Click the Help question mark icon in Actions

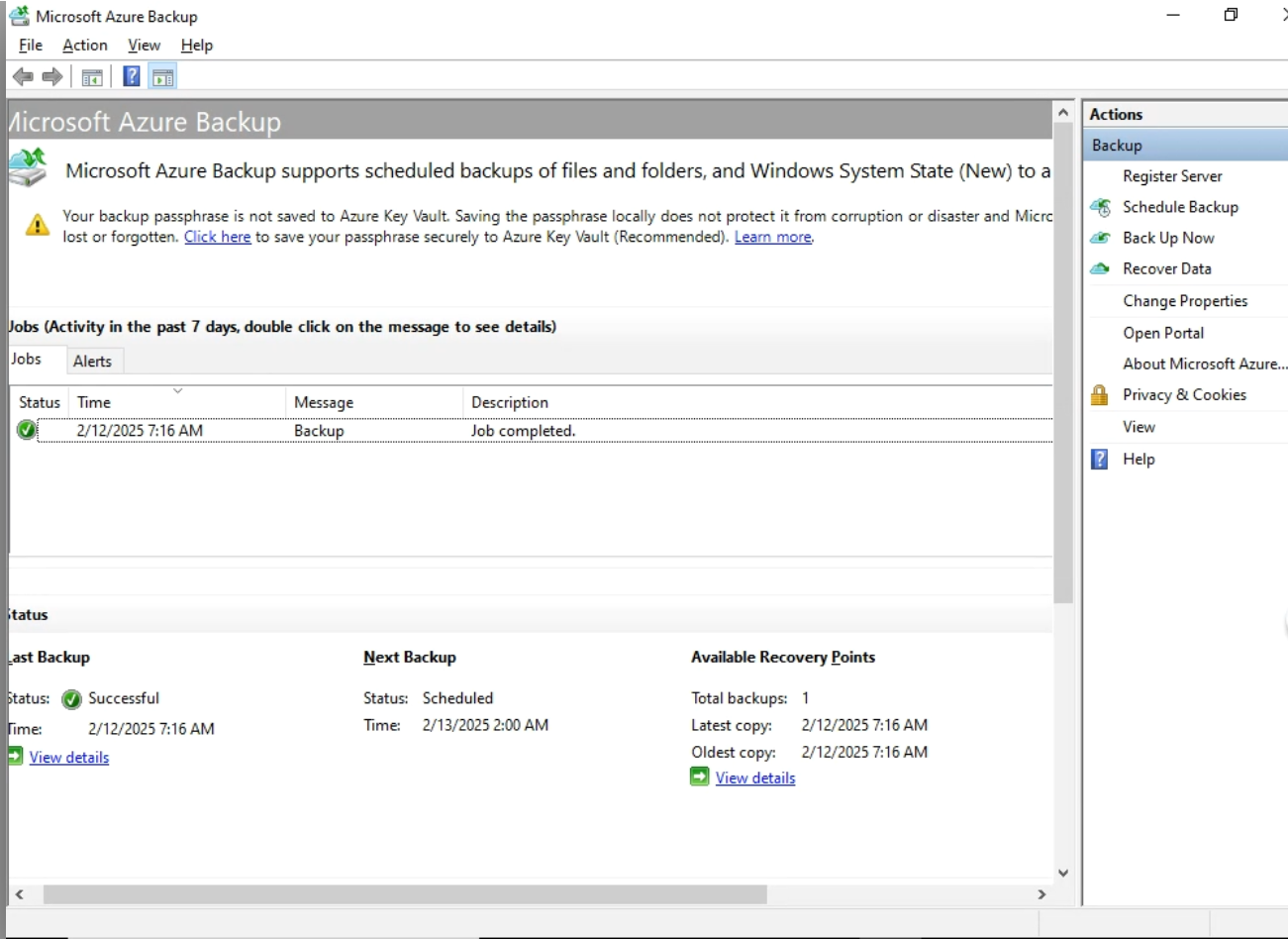[1099, 459]
